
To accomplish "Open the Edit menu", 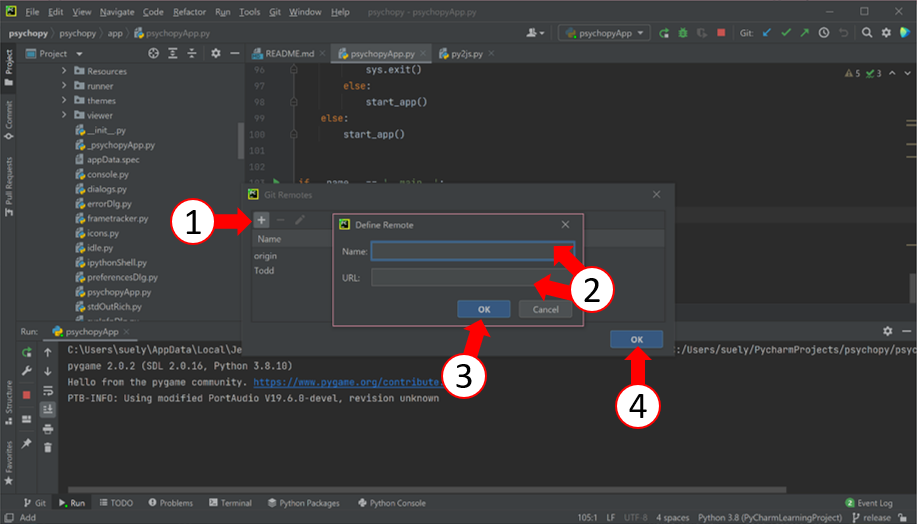I will [56, 12].
